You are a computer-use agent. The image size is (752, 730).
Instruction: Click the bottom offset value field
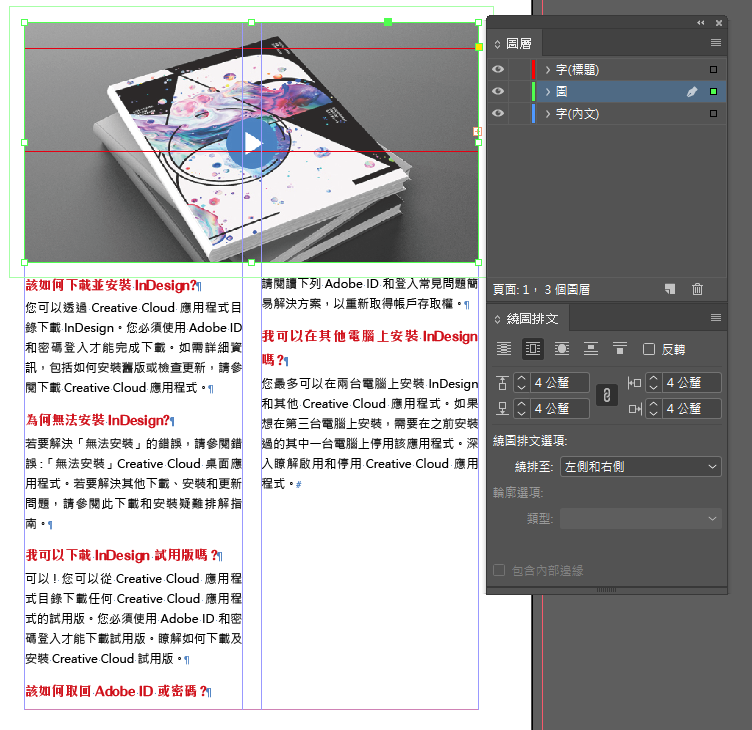coord(560,409)
